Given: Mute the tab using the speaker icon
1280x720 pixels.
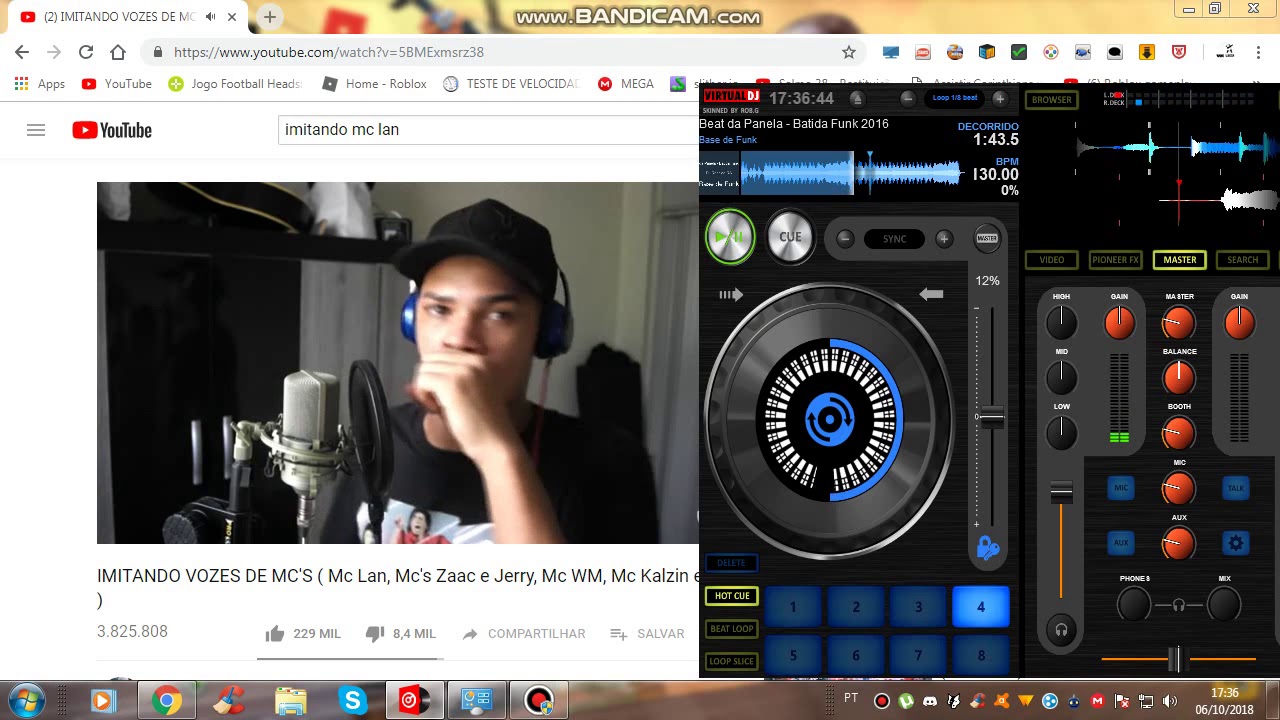Looking at the screenshot, I should point(210,17).
